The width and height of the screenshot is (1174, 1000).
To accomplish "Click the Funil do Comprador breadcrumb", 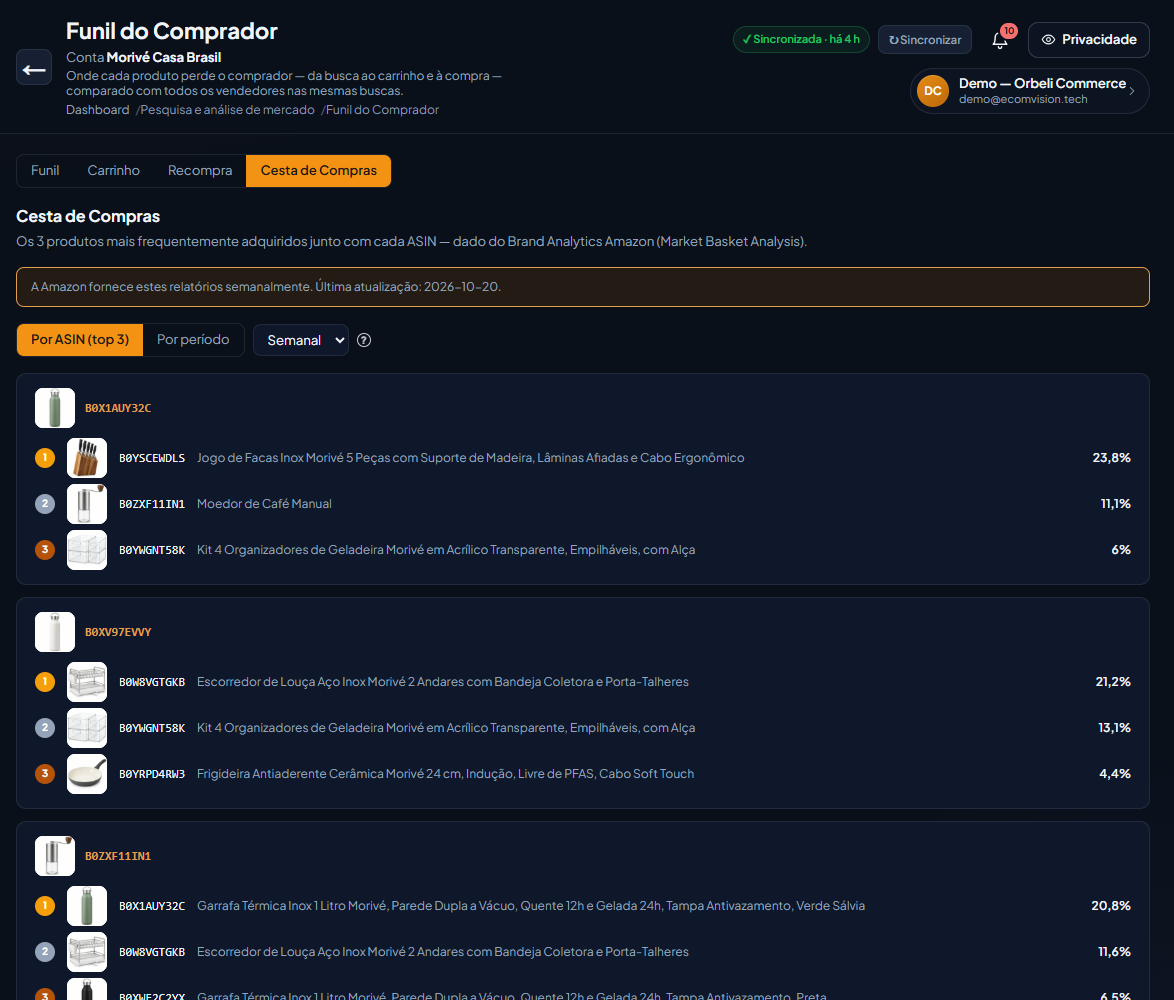I will tap(383, 110).
